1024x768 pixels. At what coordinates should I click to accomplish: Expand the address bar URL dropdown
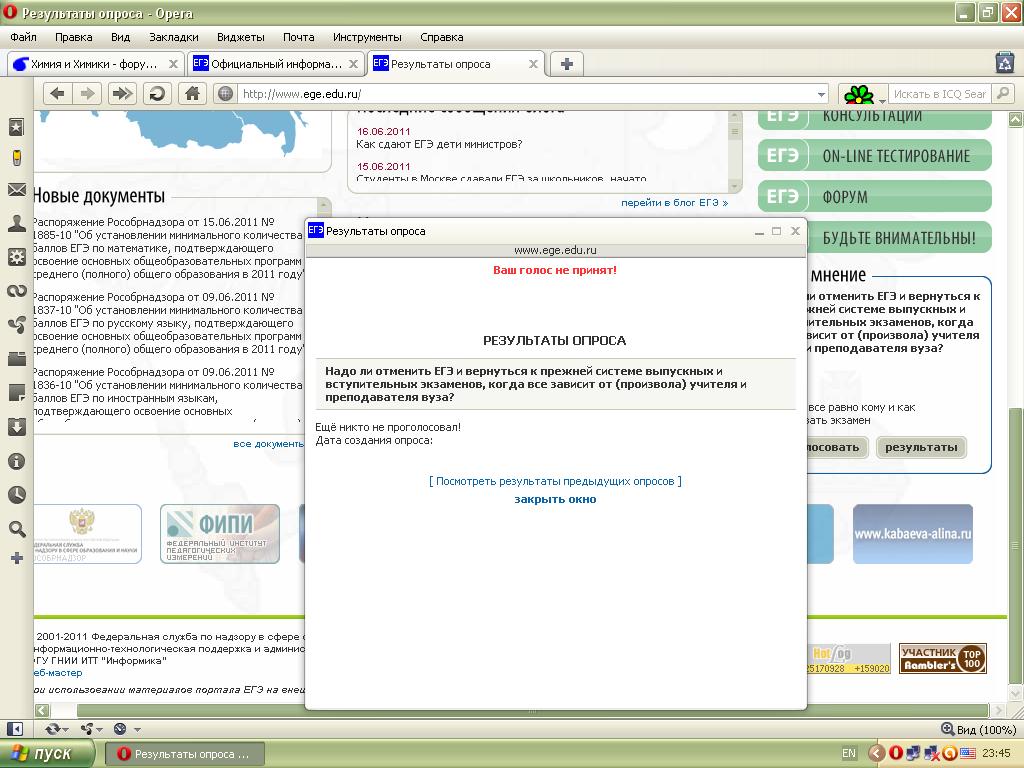(822, 94)
